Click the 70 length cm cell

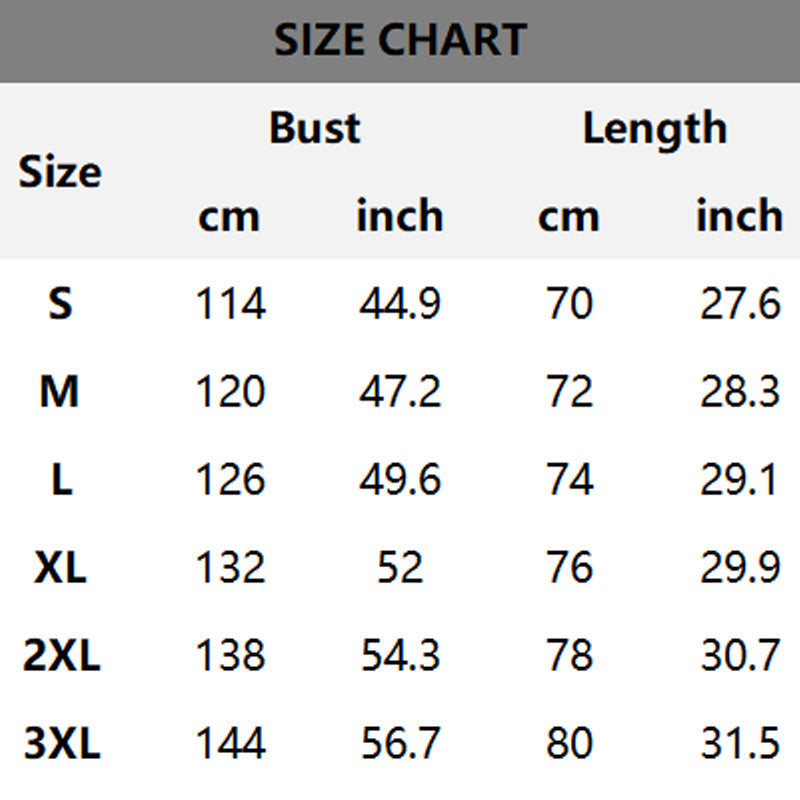pyautogui.click(x=569, y=303)
